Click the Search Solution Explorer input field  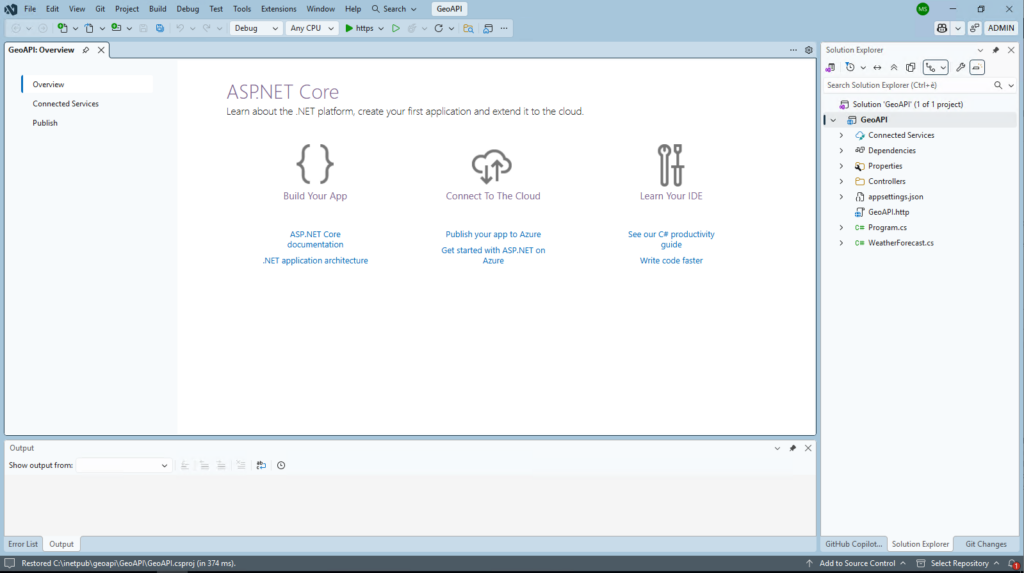click(907, 85)
